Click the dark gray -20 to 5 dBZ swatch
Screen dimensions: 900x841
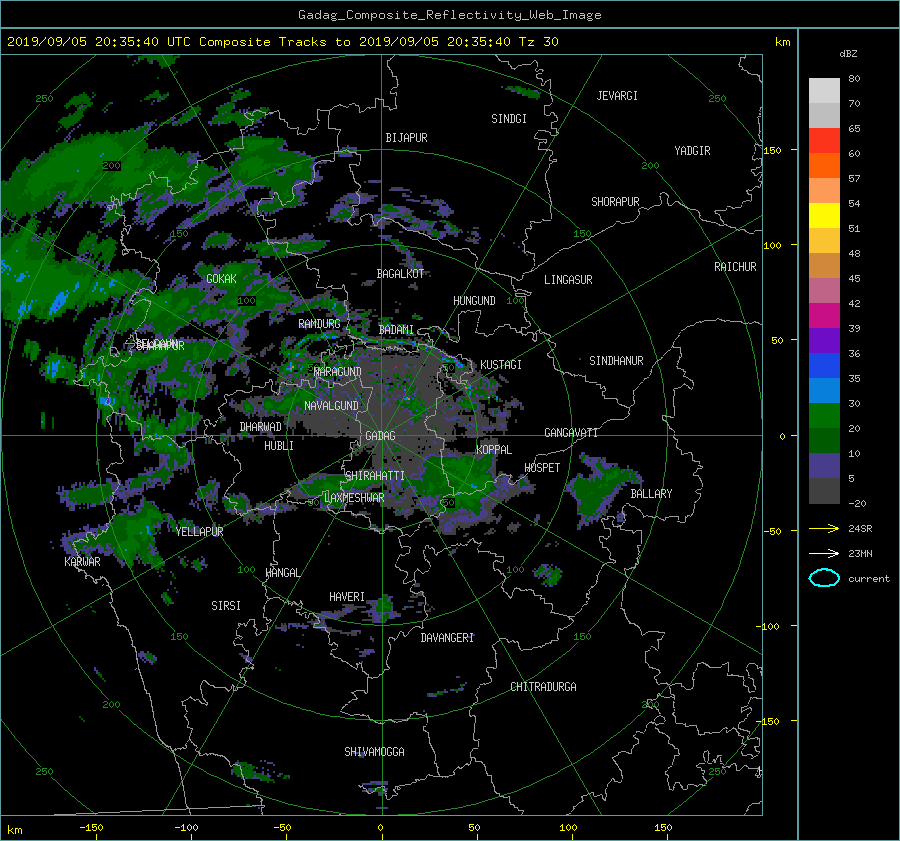pos(824,491)
